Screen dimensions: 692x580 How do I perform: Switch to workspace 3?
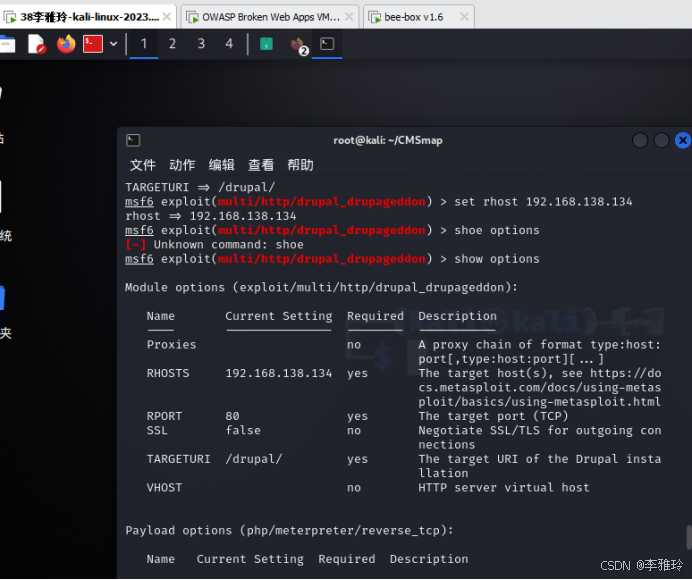coord(201,44)
